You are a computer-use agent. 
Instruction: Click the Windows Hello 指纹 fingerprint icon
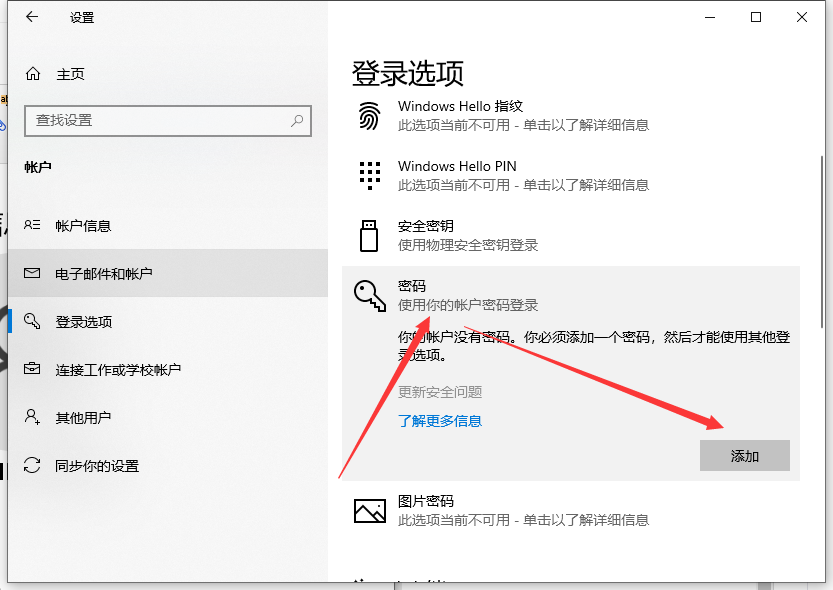point(370,115)
